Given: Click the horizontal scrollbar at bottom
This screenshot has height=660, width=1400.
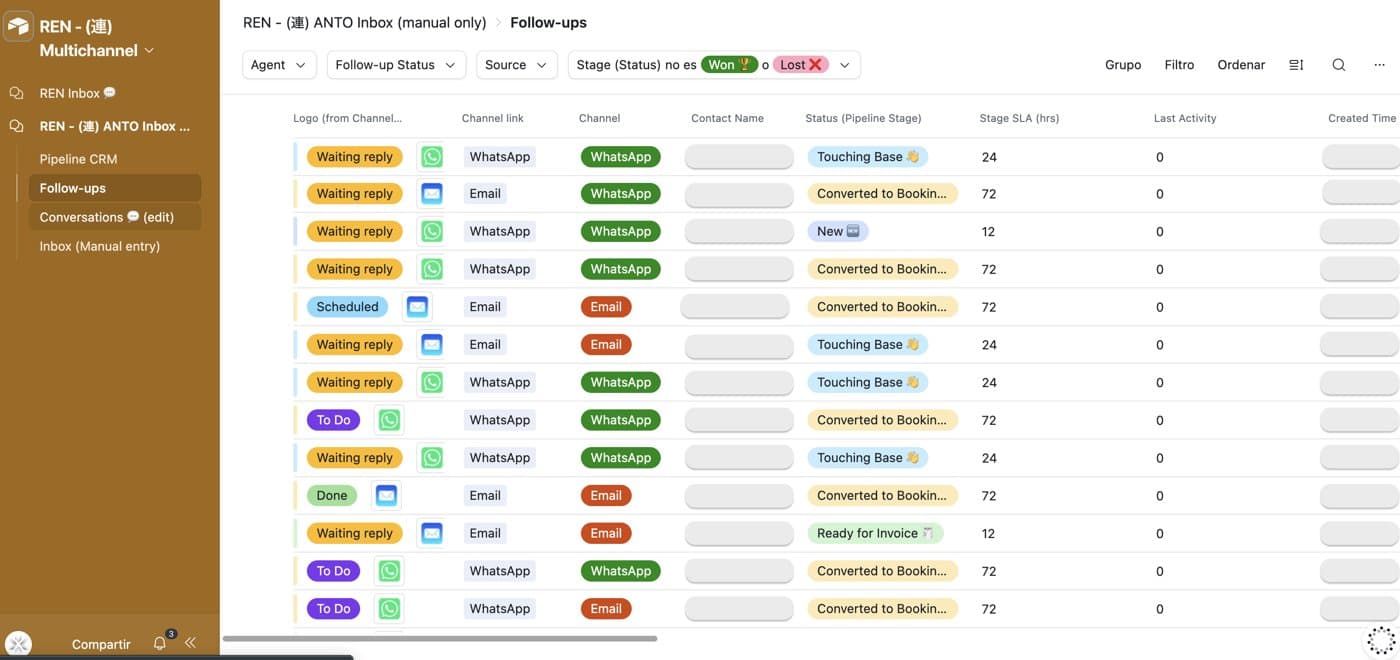Looking at the screenshot, I should coord(440,638).
